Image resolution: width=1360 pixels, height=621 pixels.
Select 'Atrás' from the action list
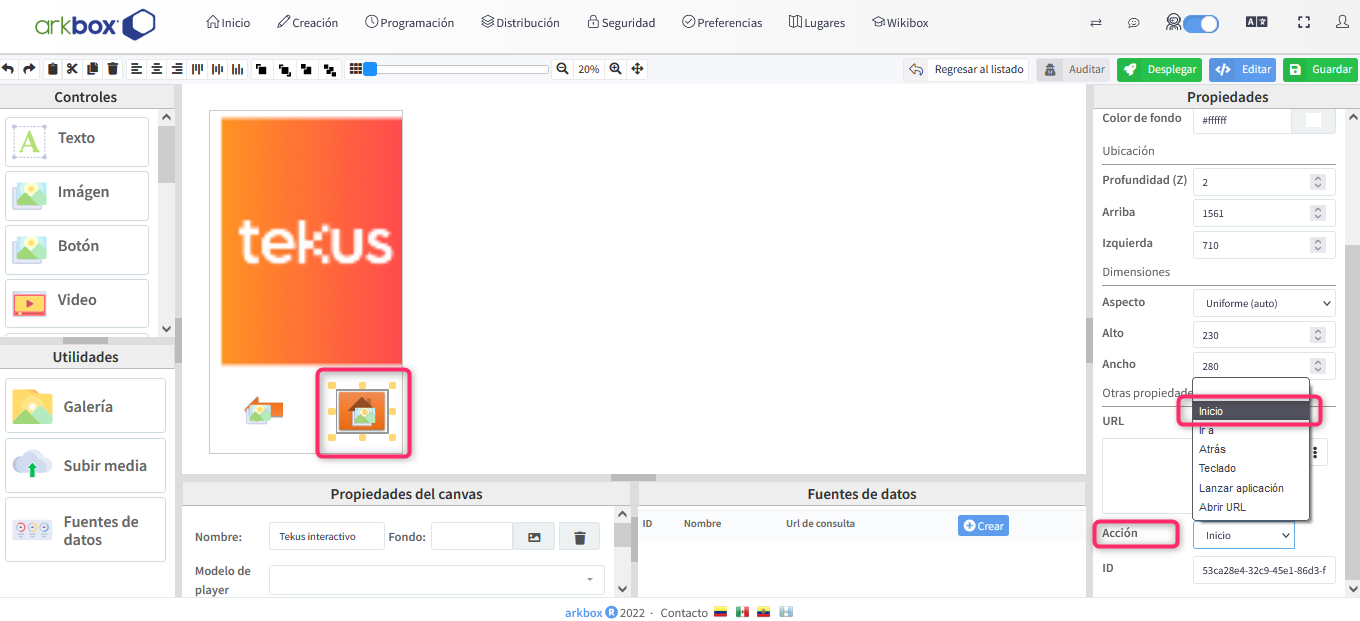(x=1212, y=449)
